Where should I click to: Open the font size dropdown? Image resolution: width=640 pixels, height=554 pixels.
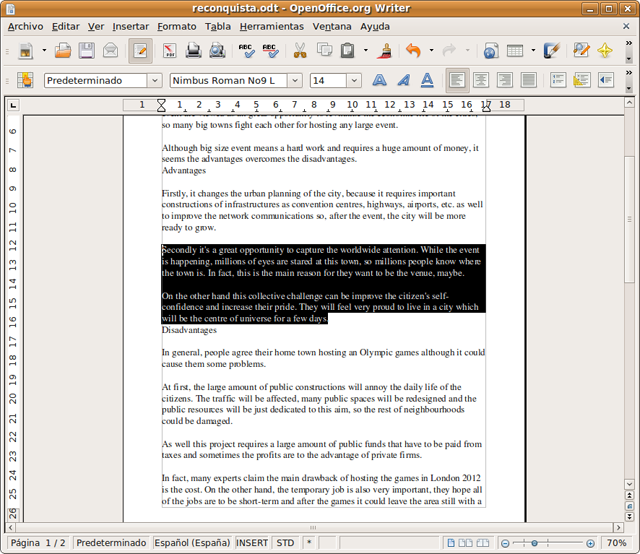point(354,80)
